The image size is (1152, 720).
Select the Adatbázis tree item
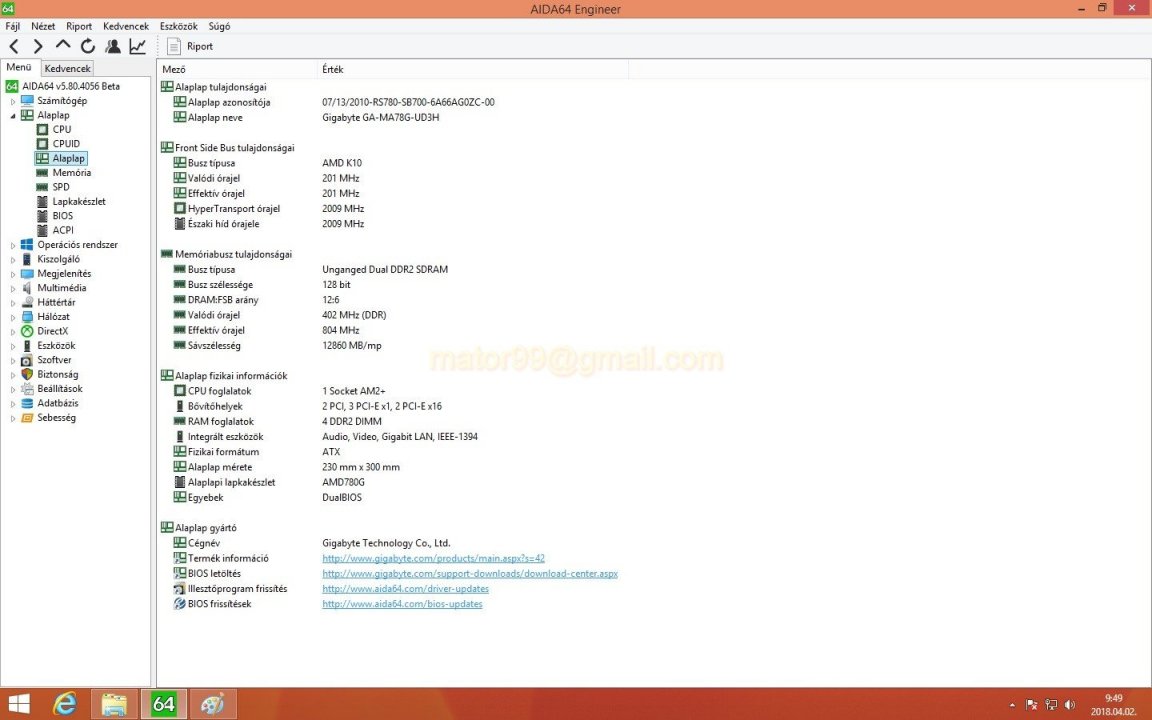[x=57, y=403]
